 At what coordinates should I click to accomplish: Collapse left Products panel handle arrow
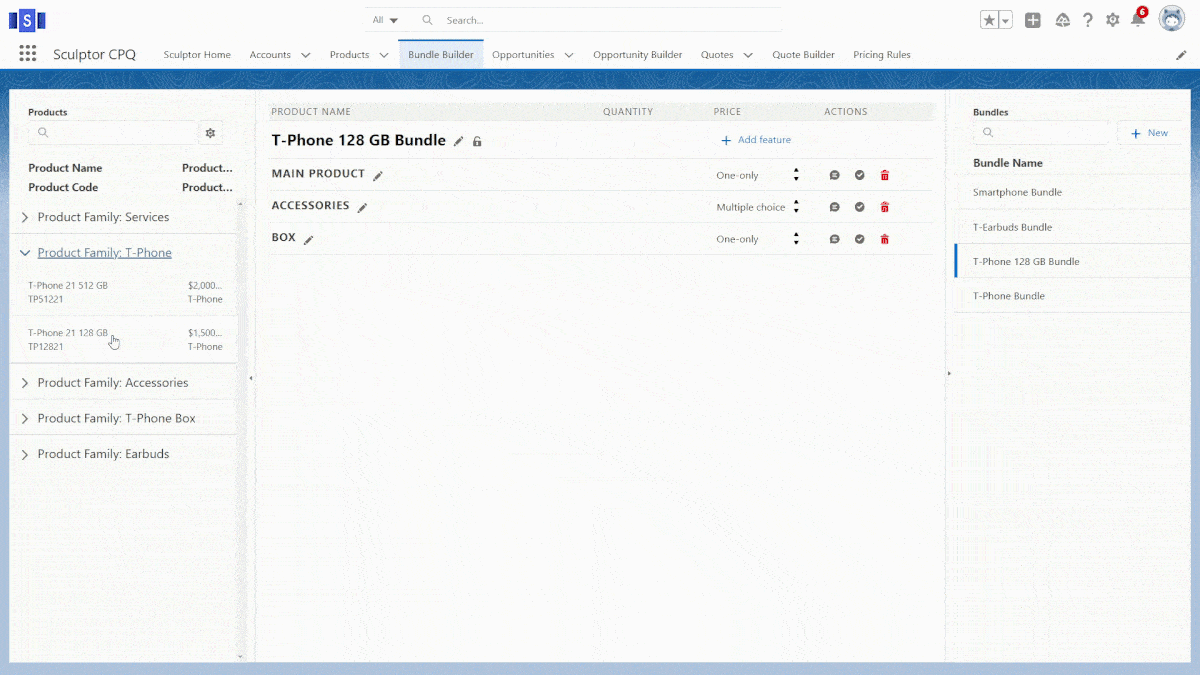[250, 378]
